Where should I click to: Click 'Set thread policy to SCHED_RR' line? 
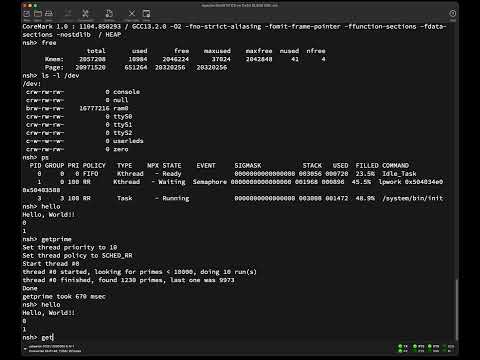[x=77, y=255]
